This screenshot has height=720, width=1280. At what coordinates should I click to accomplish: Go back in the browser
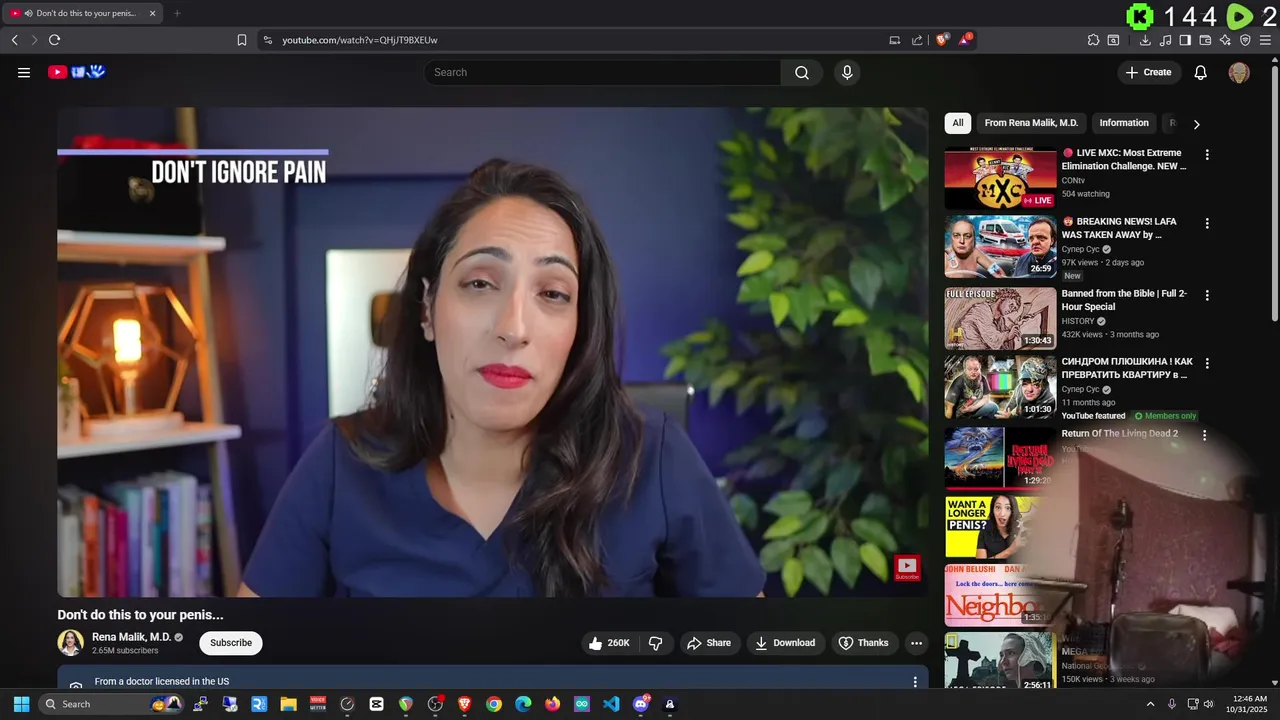15,40
